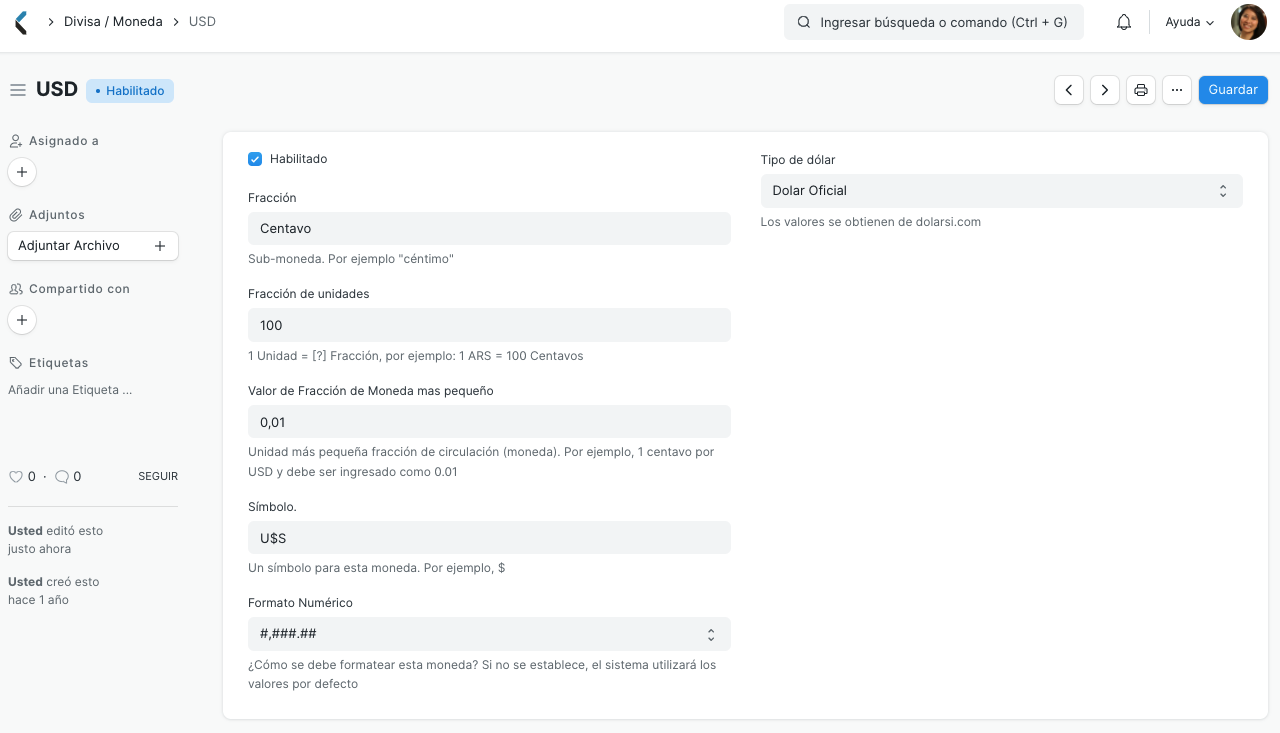Click the search magnifier icon

pyautogui.click(x=804, y=22)
